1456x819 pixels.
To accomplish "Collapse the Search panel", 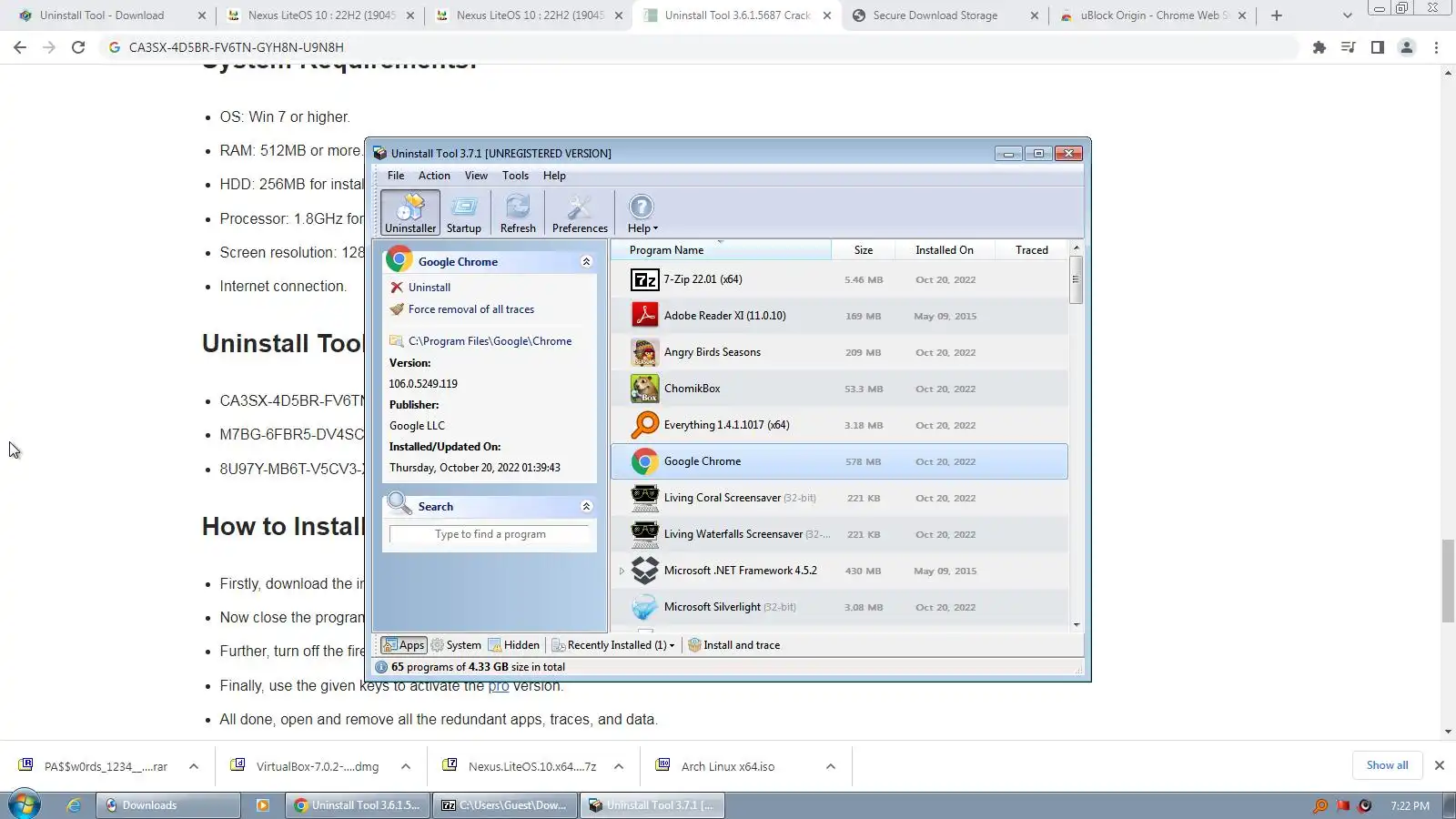I will pos(586,507).
